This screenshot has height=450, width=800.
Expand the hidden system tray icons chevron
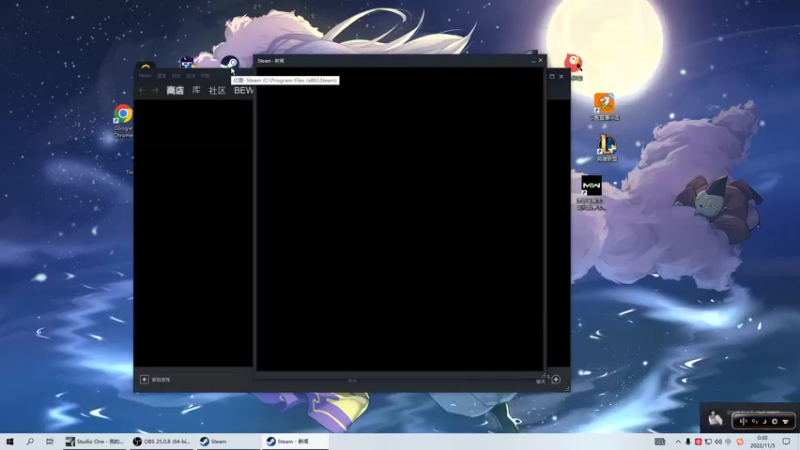coord(678,442)
